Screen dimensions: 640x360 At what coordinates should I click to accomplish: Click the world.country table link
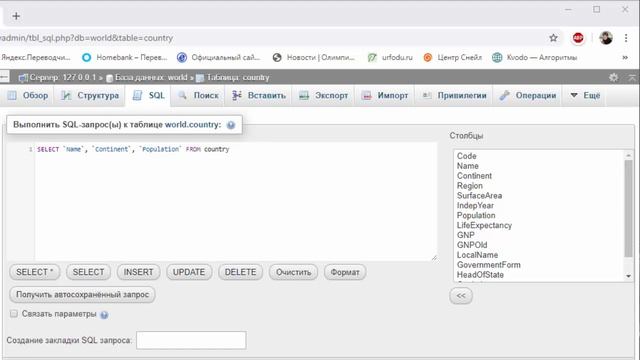[192, 125]
